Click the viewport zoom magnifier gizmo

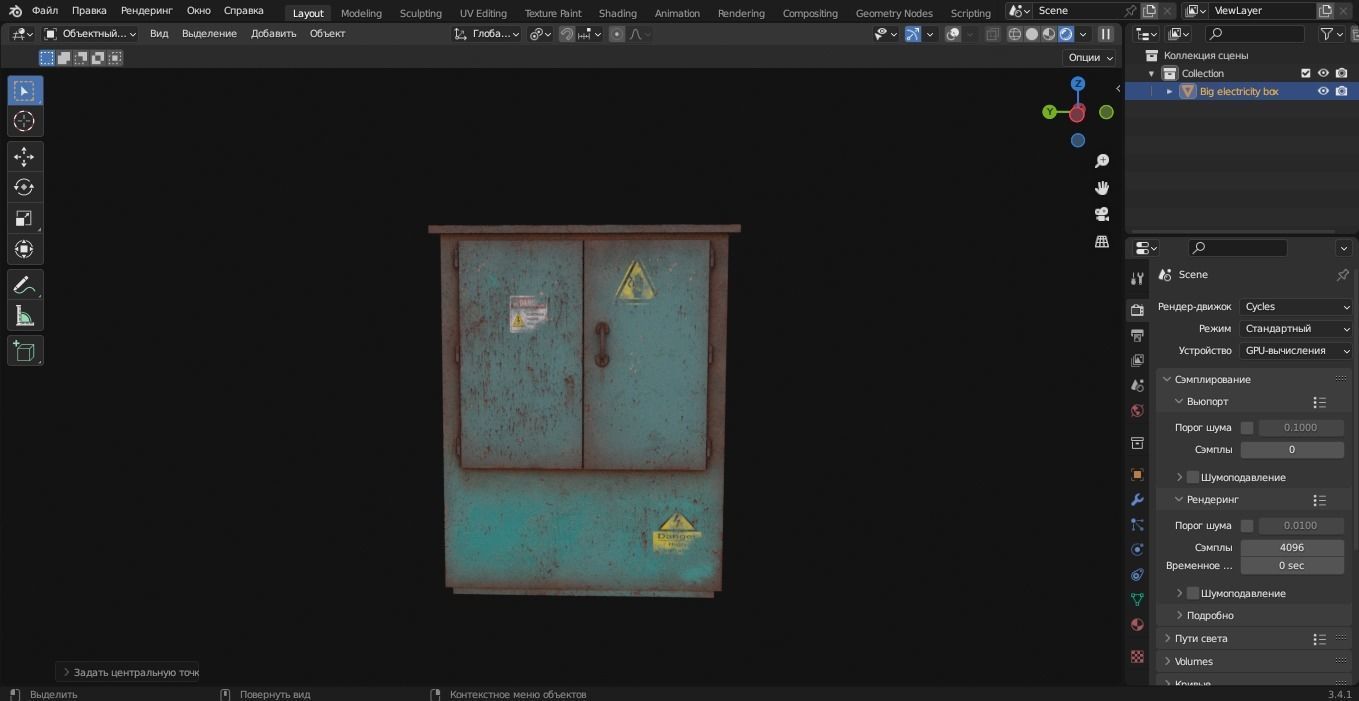point(1102,161)
